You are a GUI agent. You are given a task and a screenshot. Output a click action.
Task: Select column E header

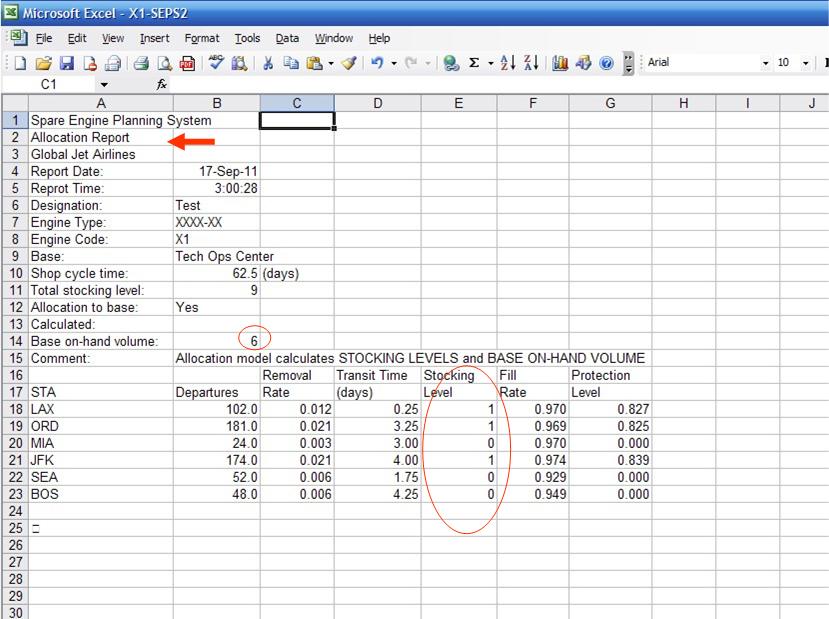(x=458, y=103)
